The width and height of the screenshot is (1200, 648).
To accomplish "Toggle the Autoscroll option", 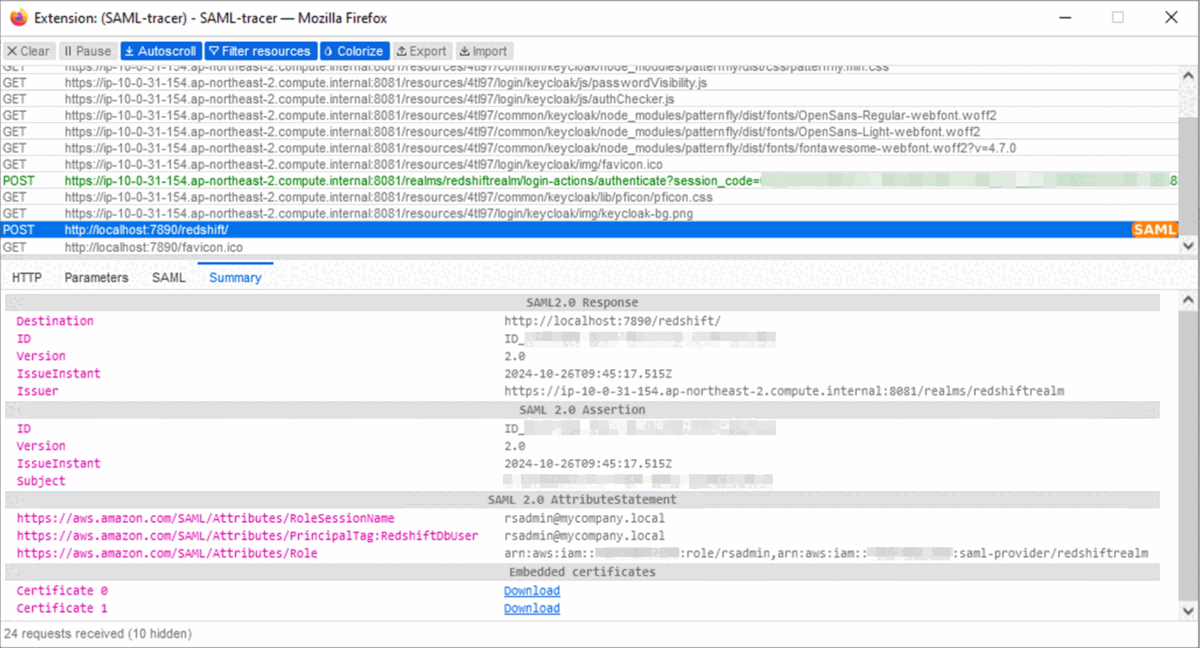I will click(160, 51).
